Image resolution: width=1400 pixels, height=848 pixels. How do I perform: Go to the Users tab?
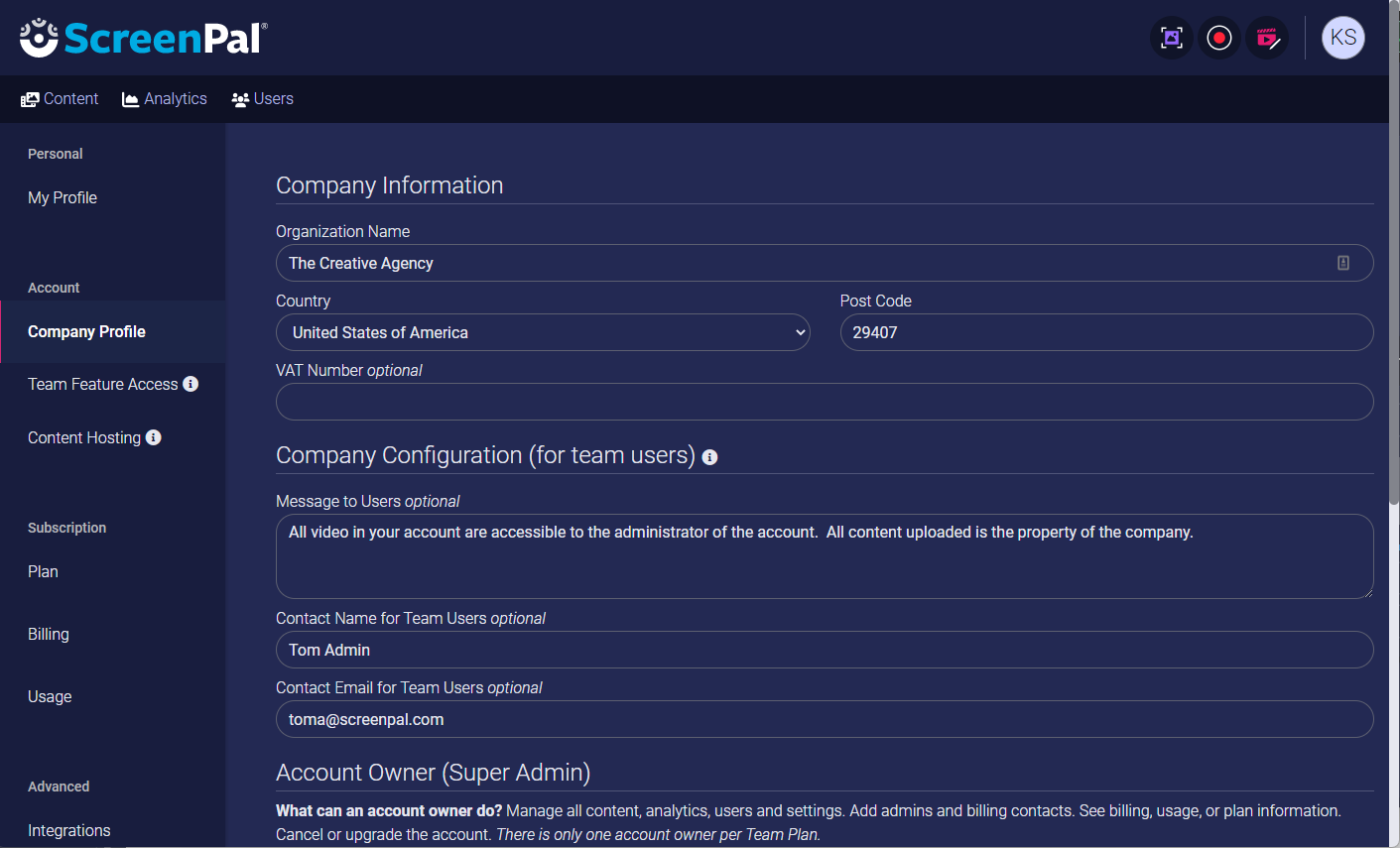click(262, 99)
